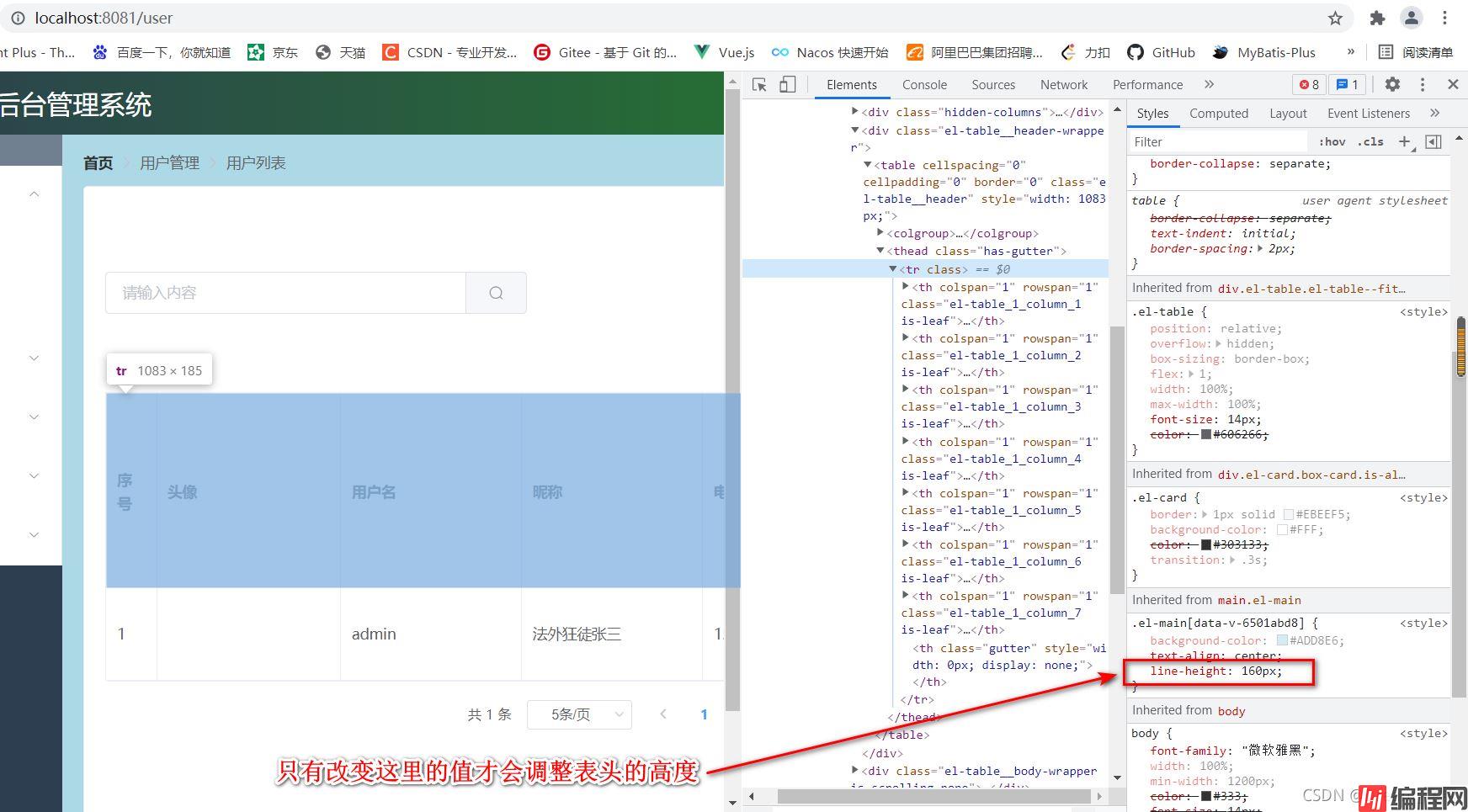Viewport: 1468px width, 812px height.
Task: Close the DevTools panel
Action: 1453,84
